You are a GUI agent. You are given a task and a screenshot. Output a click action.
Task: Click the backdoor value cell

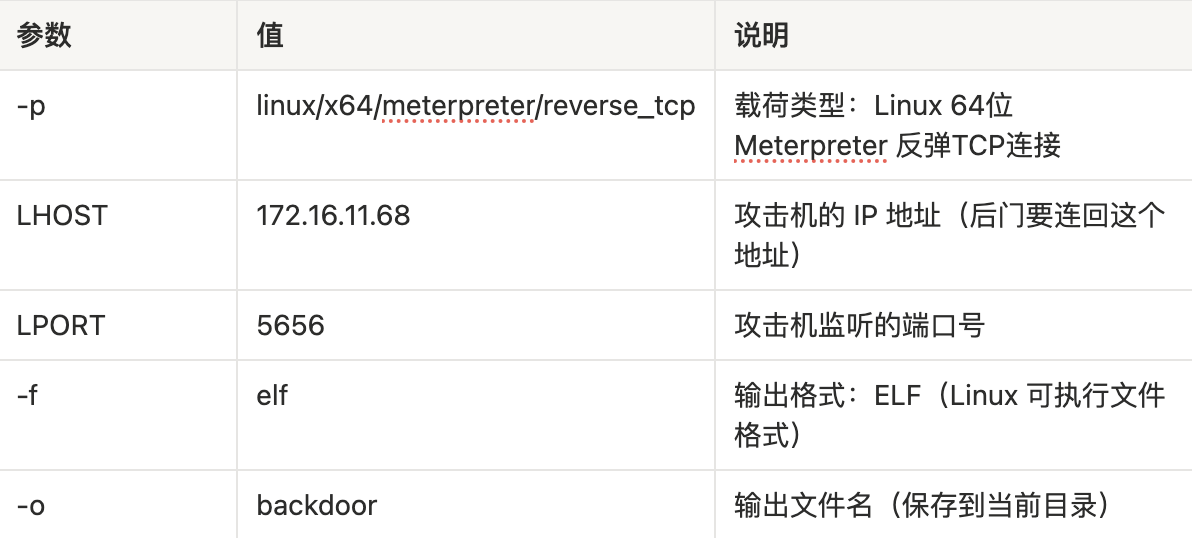(x=316, y=506)
